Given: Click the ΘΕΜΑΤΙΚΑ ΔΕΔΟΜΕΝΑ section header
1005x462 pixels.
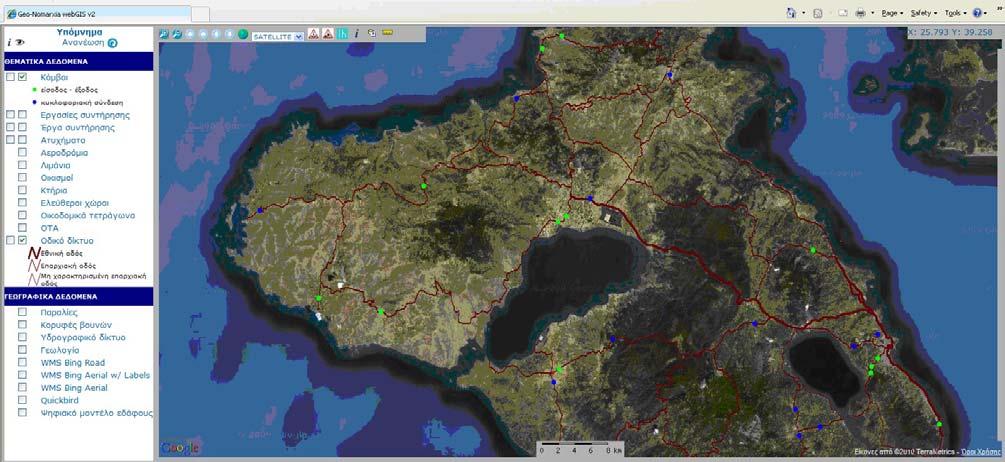Looking at the screenshot, I should pyautogui.click(x=78, y=62).
